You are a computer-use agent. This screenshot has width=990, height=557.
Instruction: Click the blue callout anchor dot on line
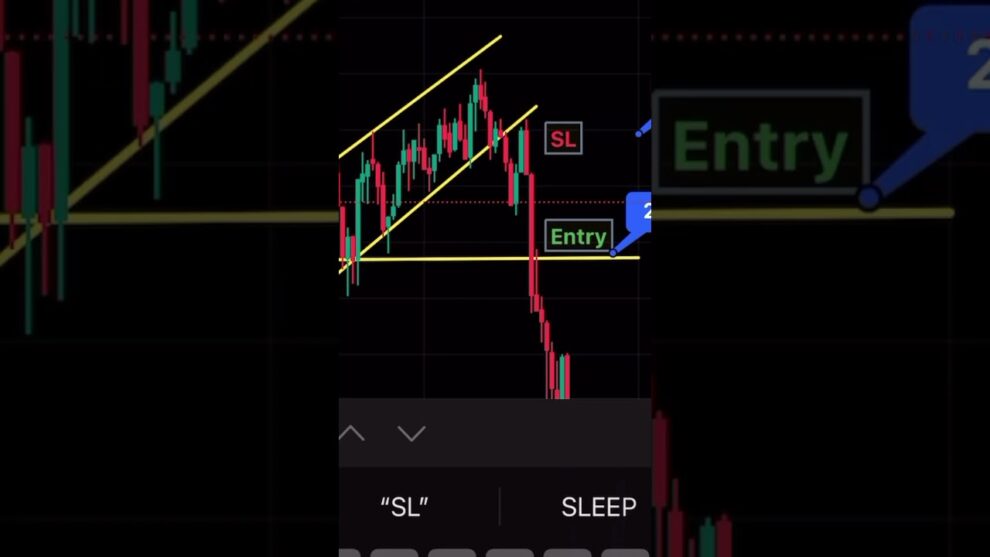(x=613, y=253)
